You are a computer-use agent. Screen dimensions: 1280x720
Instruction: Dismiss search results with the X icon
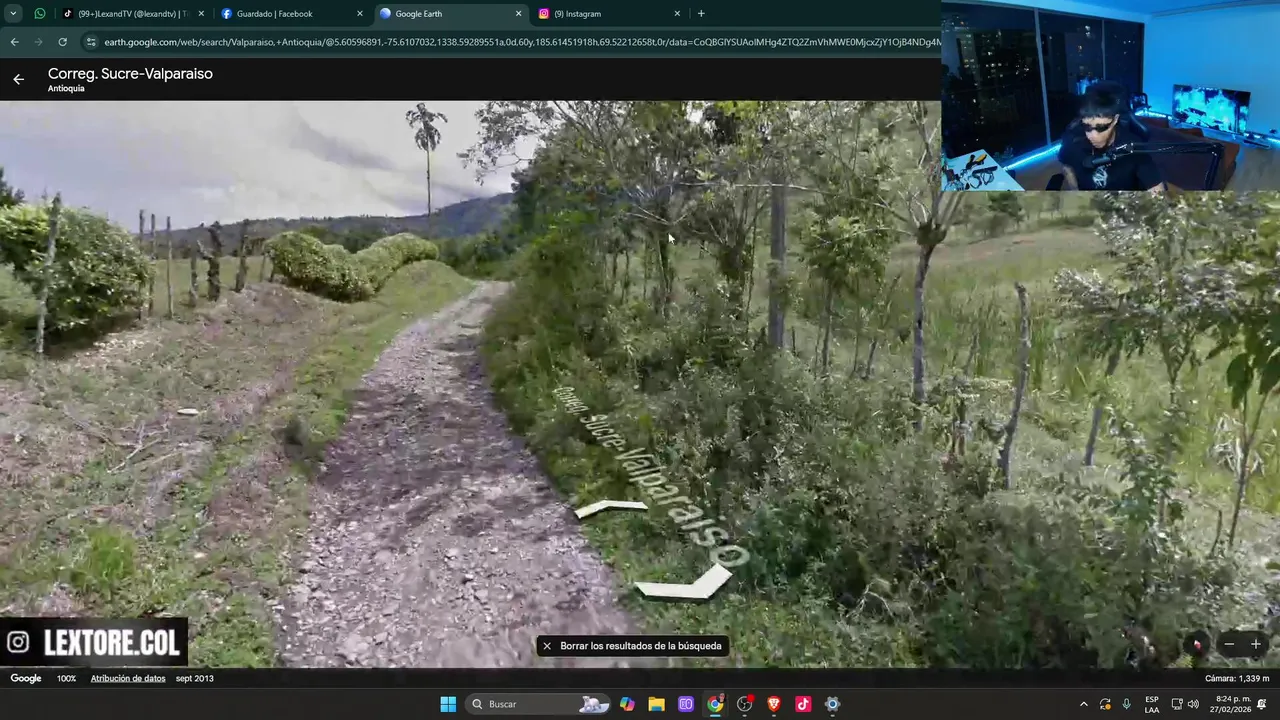[547, 646]
